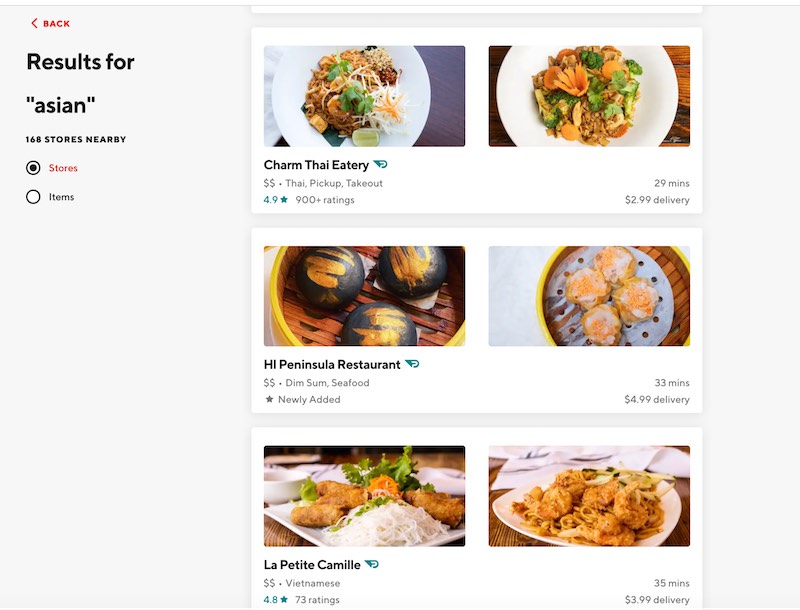800x610 pixels.
Task: Click the rating star next to 4.9
Action: click(x=284, y=200)
